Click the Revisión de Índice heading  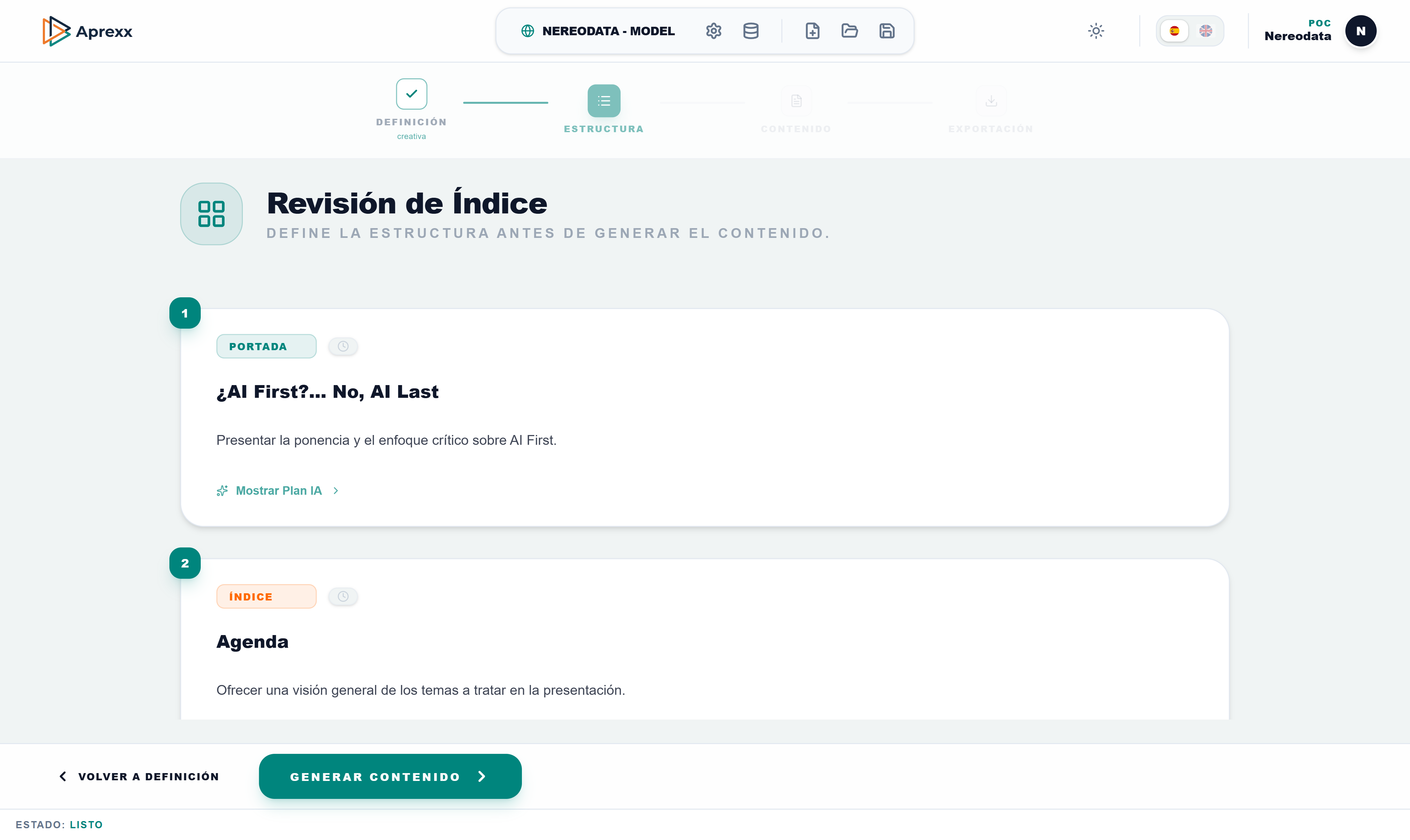pyautogui.click(x=407, y=204)
